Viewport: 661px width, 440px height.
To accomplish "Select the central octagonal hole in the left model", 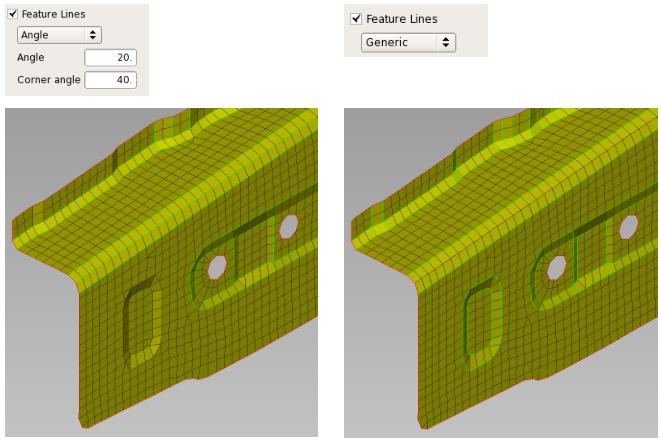I will 217,267.
